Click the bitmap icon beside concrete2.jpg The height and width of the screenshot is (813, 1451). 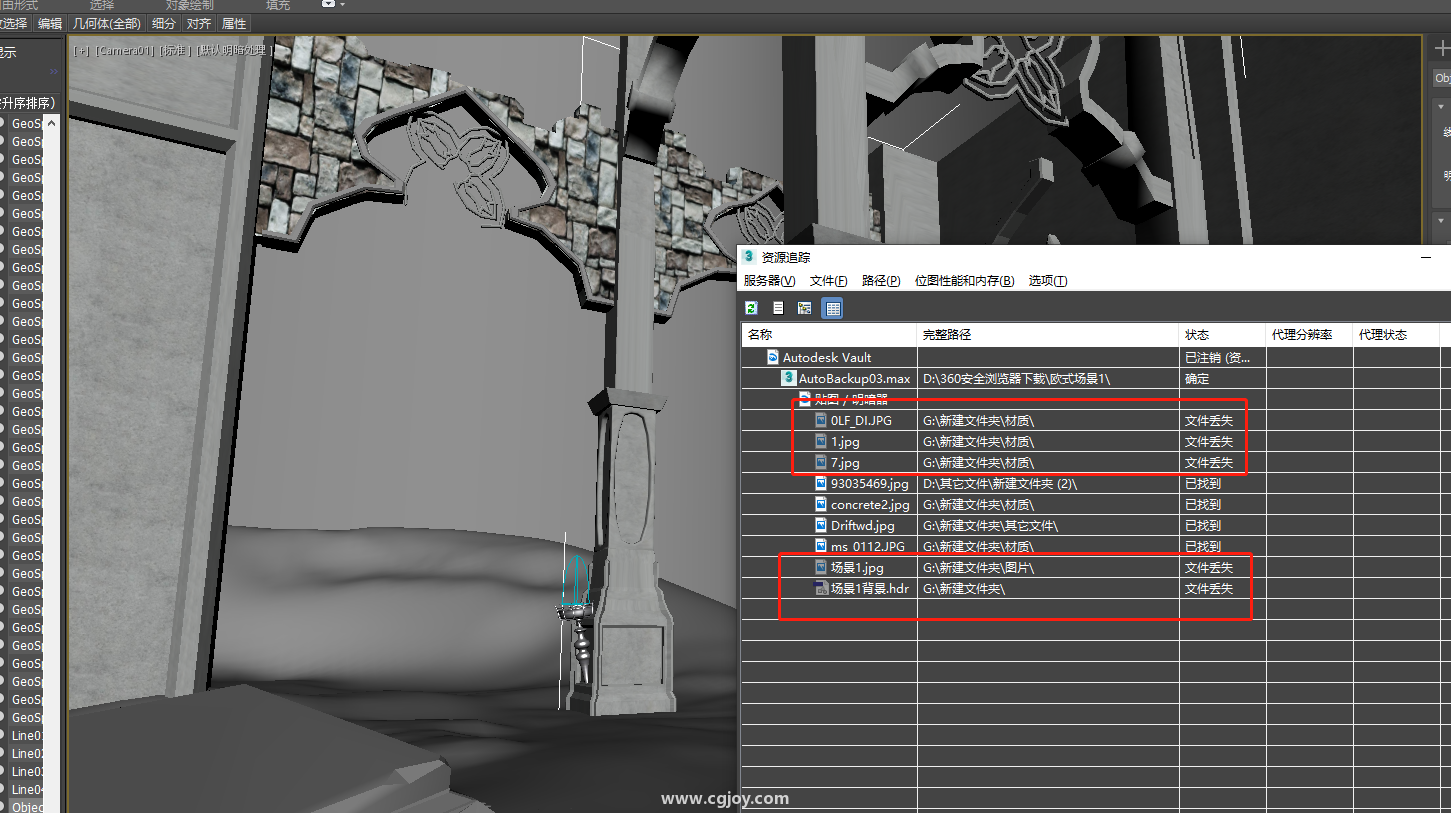(x=822, y=504)
